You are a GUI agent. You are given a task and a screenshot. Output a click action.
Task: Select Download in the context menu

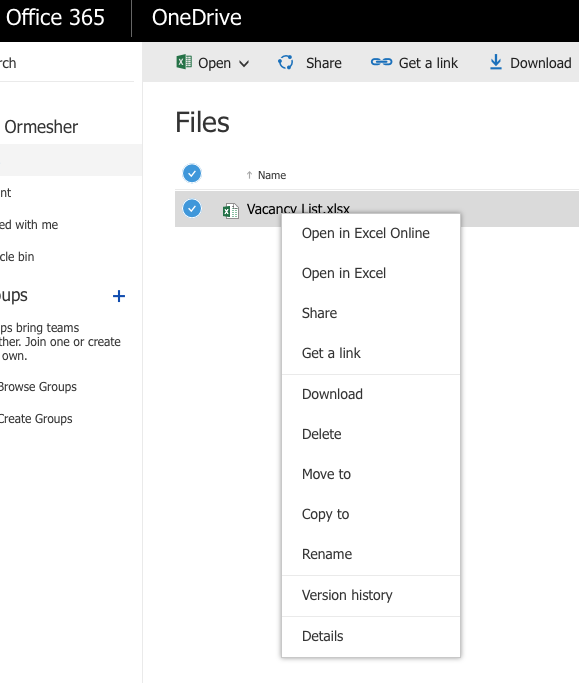371,394
